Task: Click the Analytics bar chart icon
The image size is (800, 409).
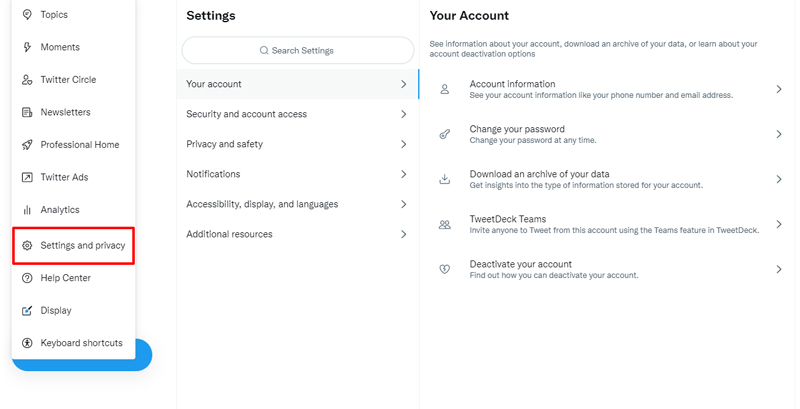Action: click(27, 210)
